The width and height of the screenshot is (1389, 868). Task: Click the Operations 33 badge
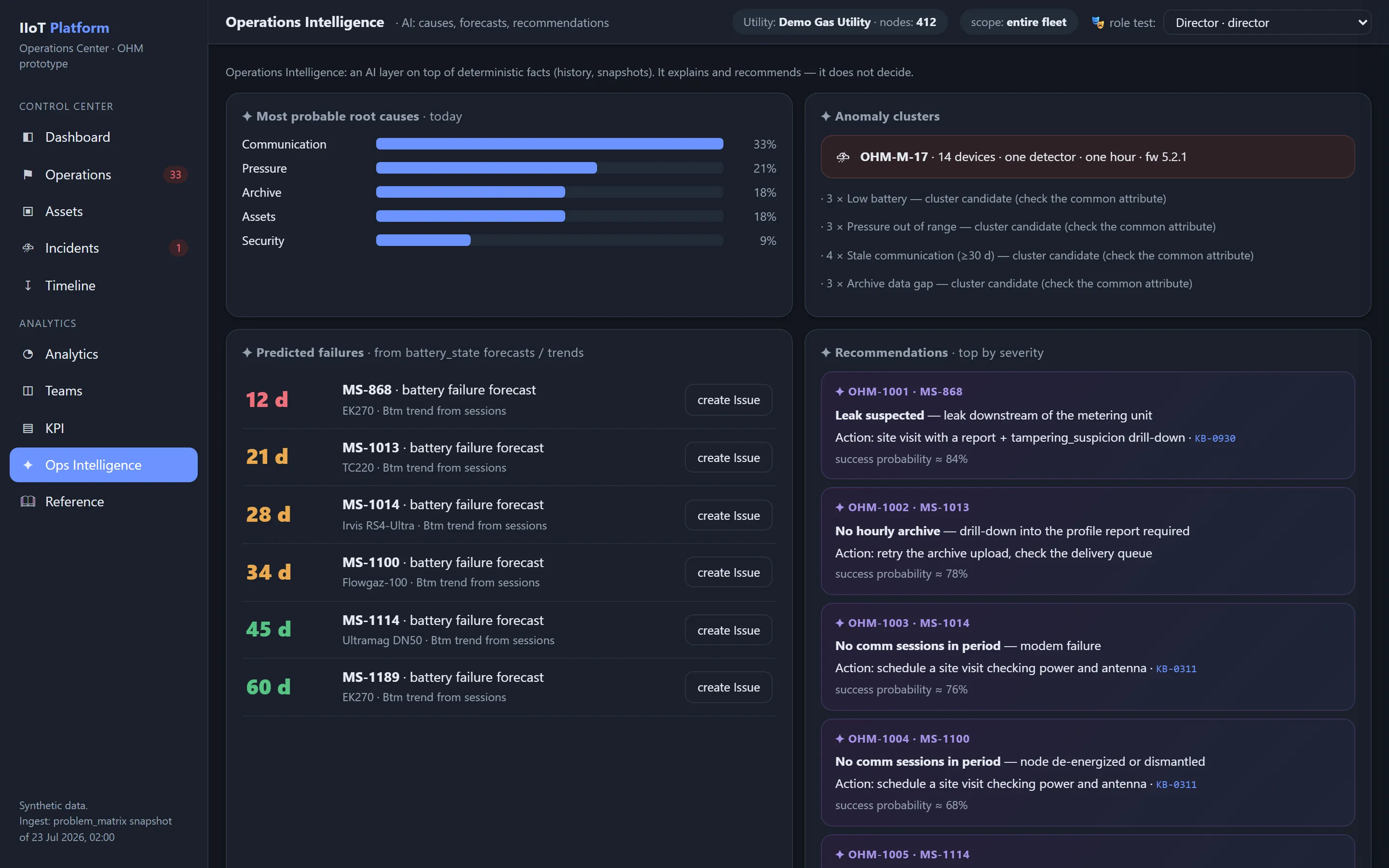pos(175,175)
